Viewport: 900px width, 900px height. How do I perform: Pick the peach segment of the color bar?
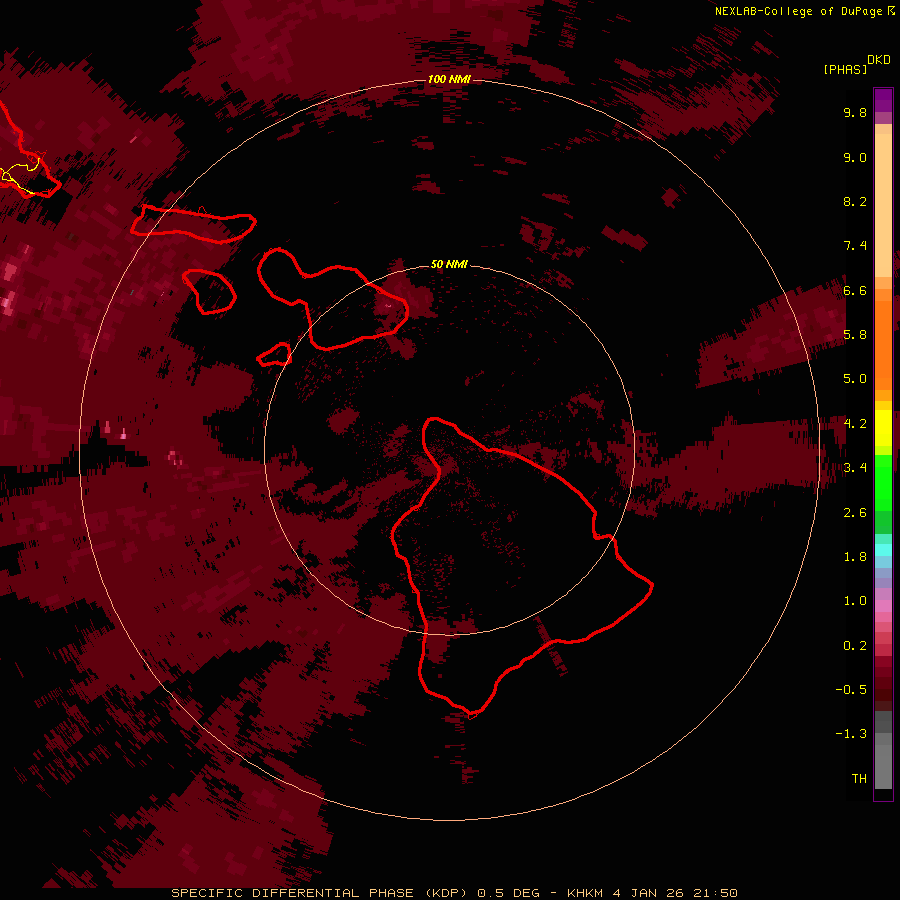coord(883,204)
